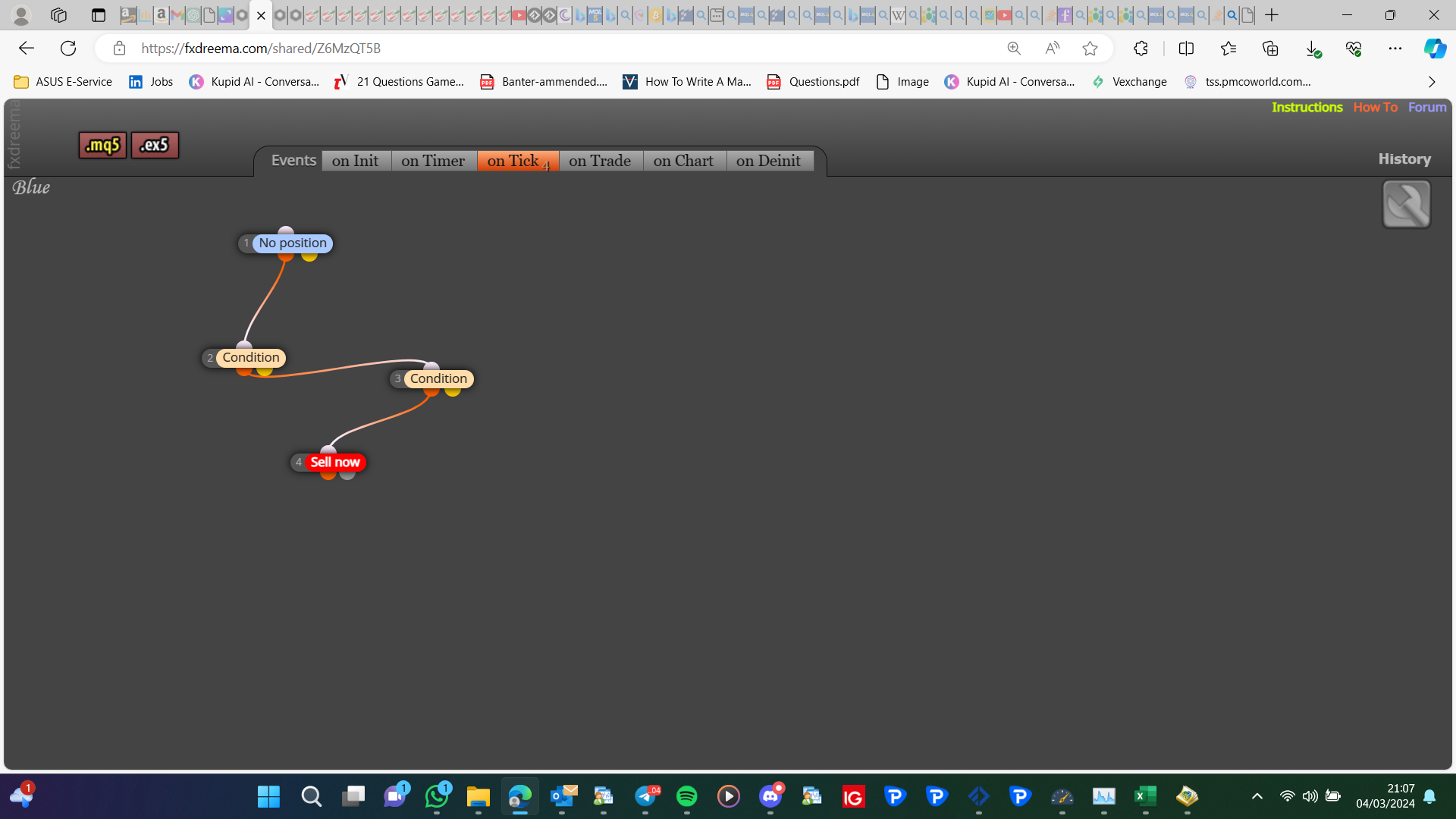Open the on Deinit tab
1456x819 pixels.
(x=768, y=161)
